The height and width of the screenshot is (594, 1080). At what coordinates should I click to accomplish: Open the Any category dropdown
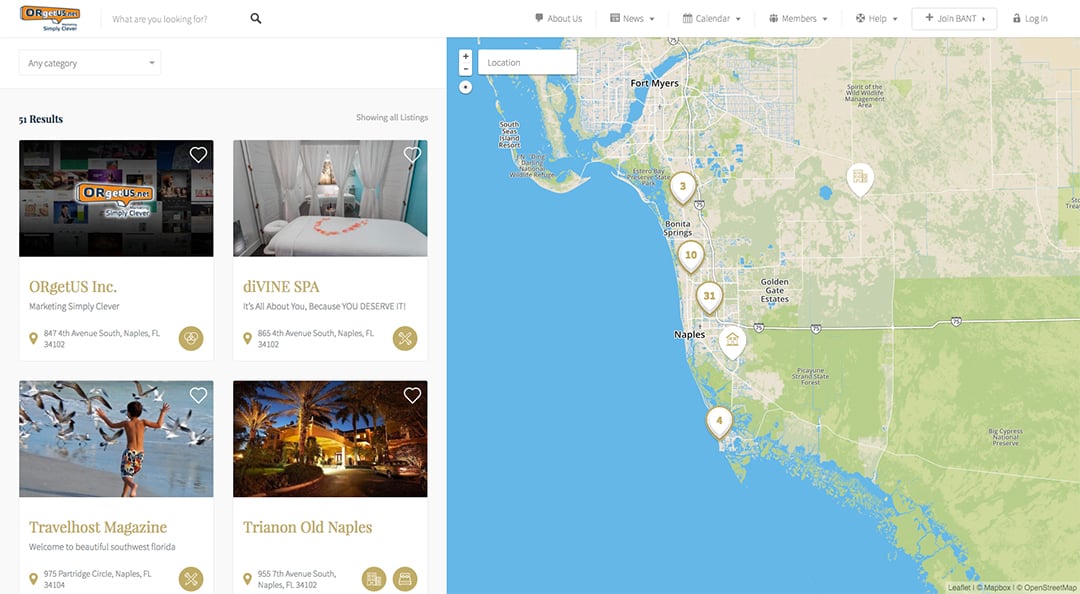(90, 63)
